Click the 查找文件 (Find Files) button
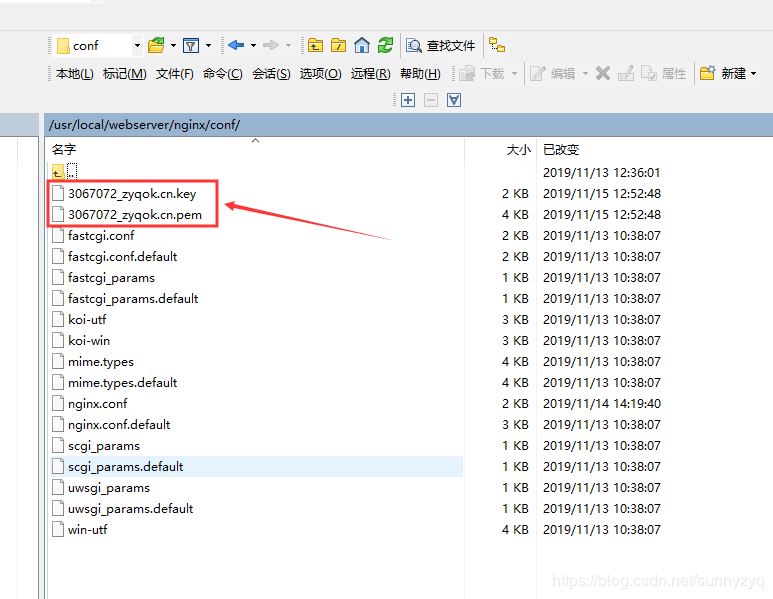 tap(441, 45)
